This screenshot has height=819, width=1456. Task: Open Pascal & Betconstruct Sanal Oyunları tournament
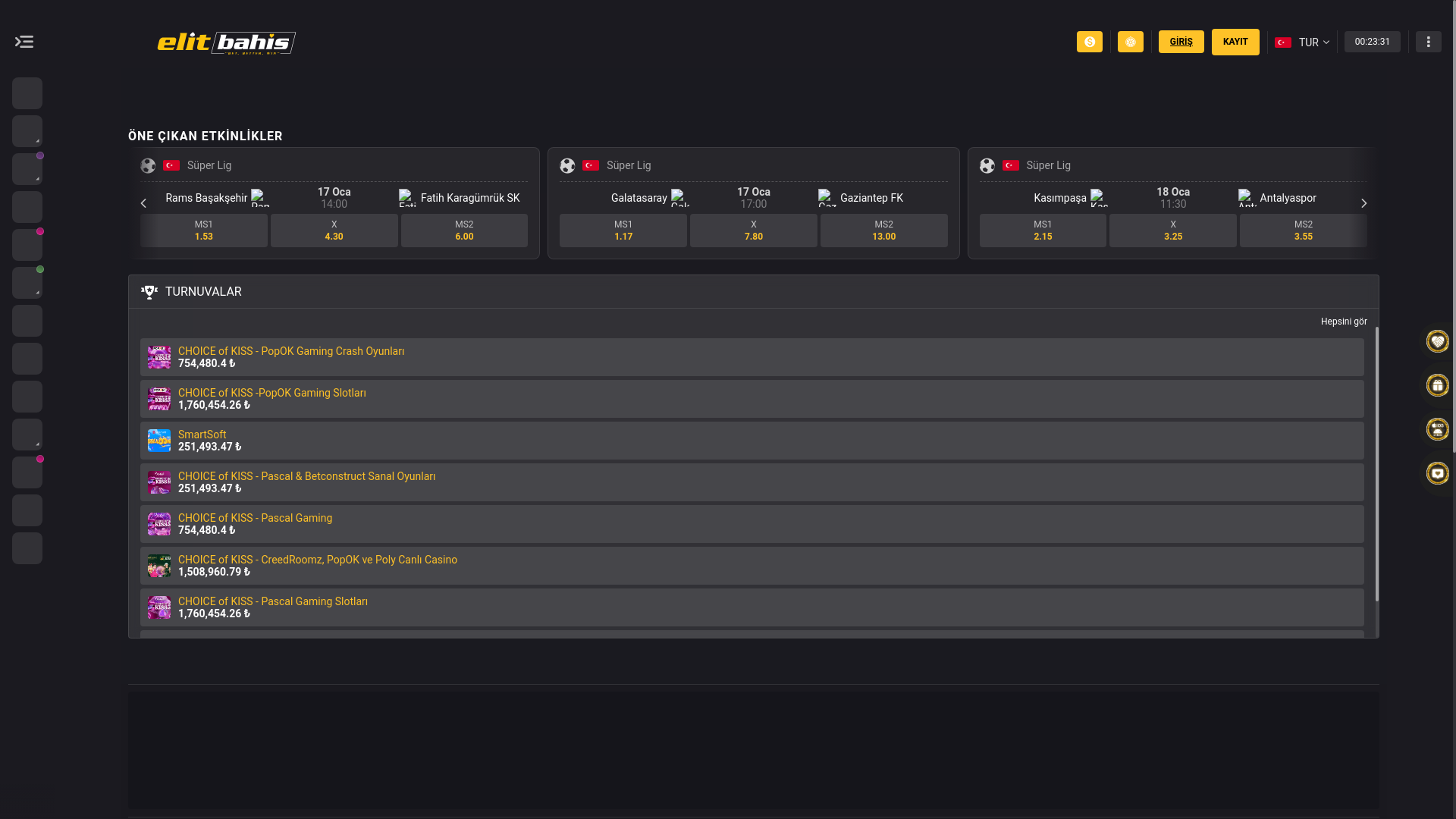[x=752, y=482]
